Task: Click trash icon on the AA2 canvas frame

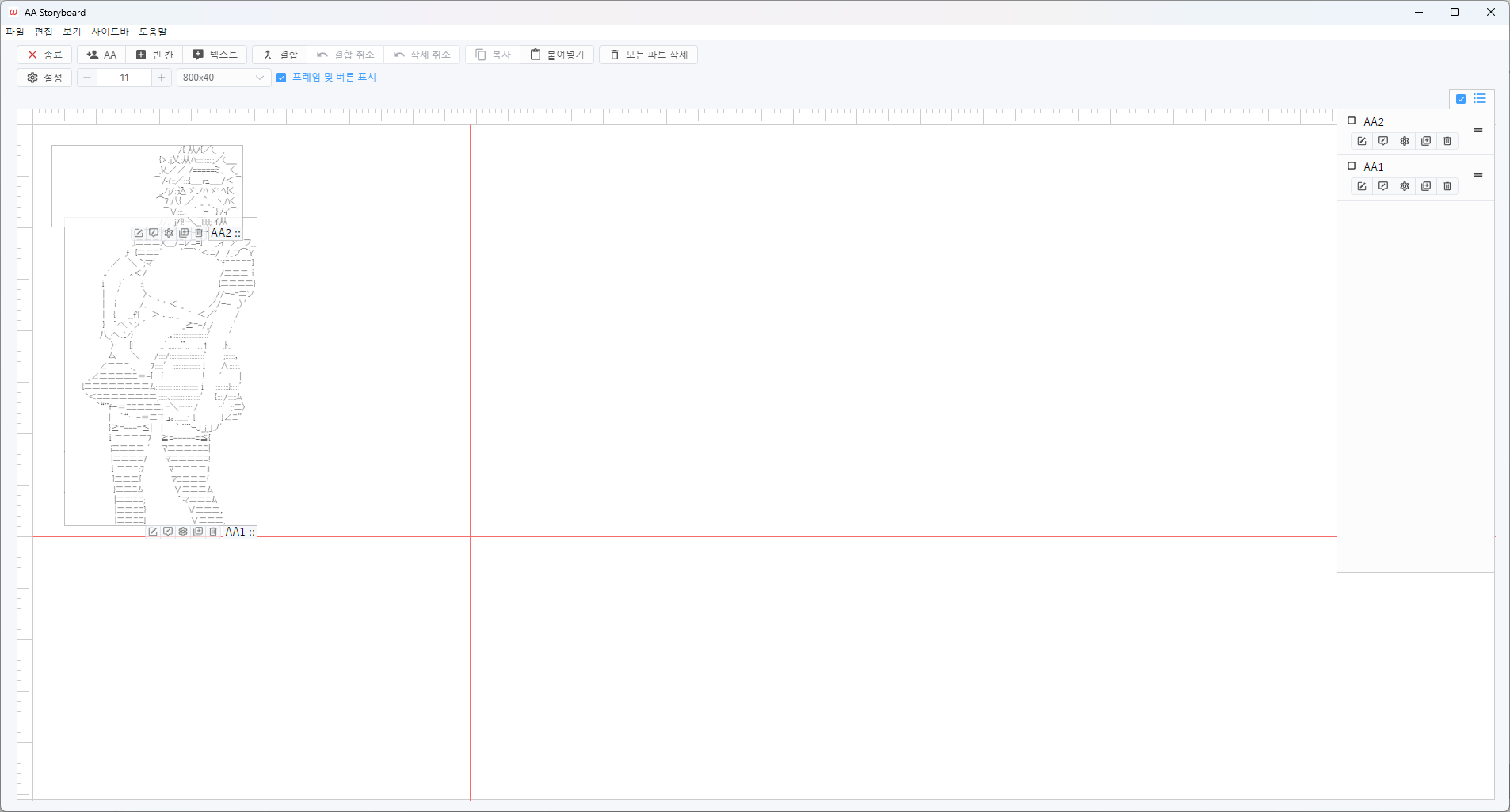Action: coord(199,233)
